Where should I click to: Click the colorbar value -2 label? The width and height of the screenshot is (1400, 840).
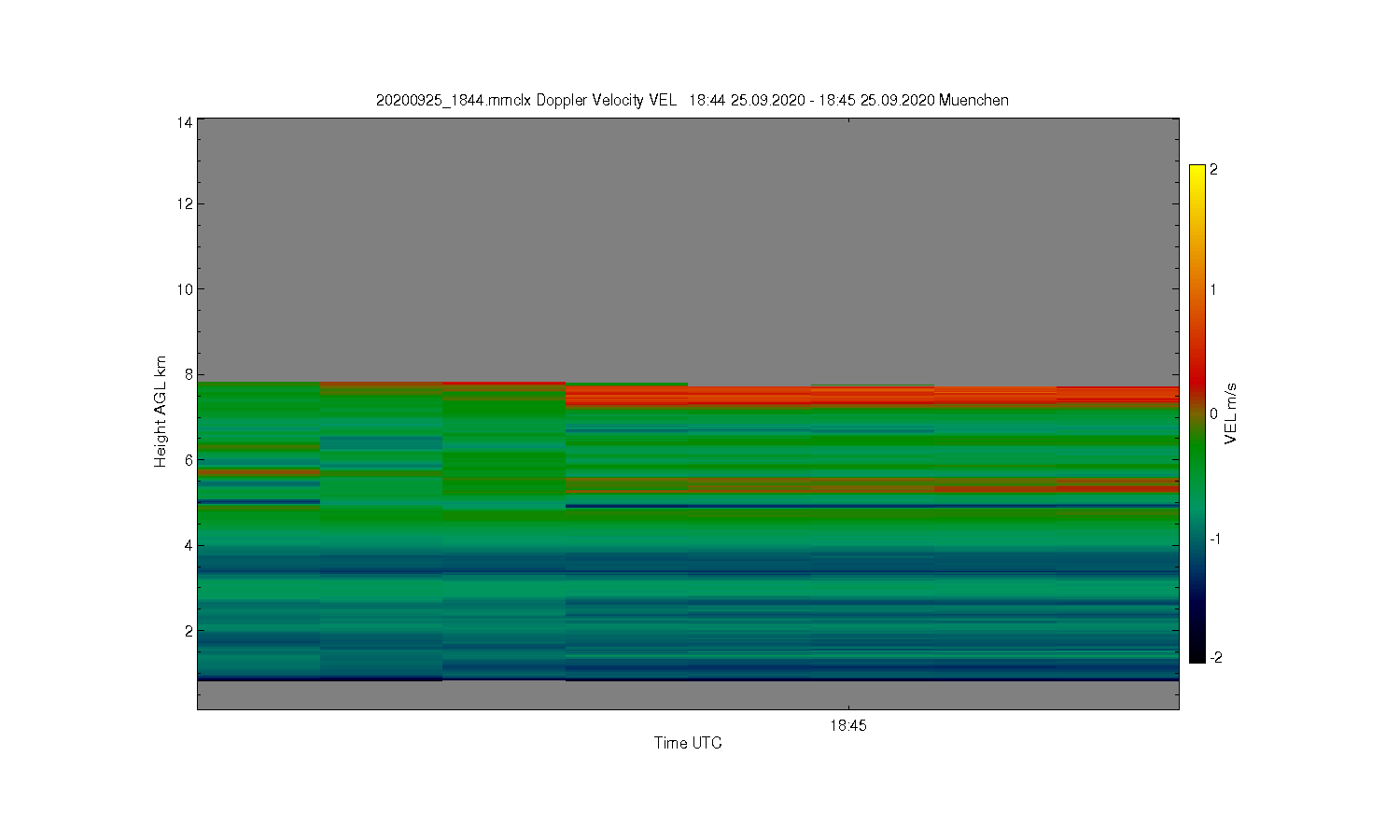1216,657
